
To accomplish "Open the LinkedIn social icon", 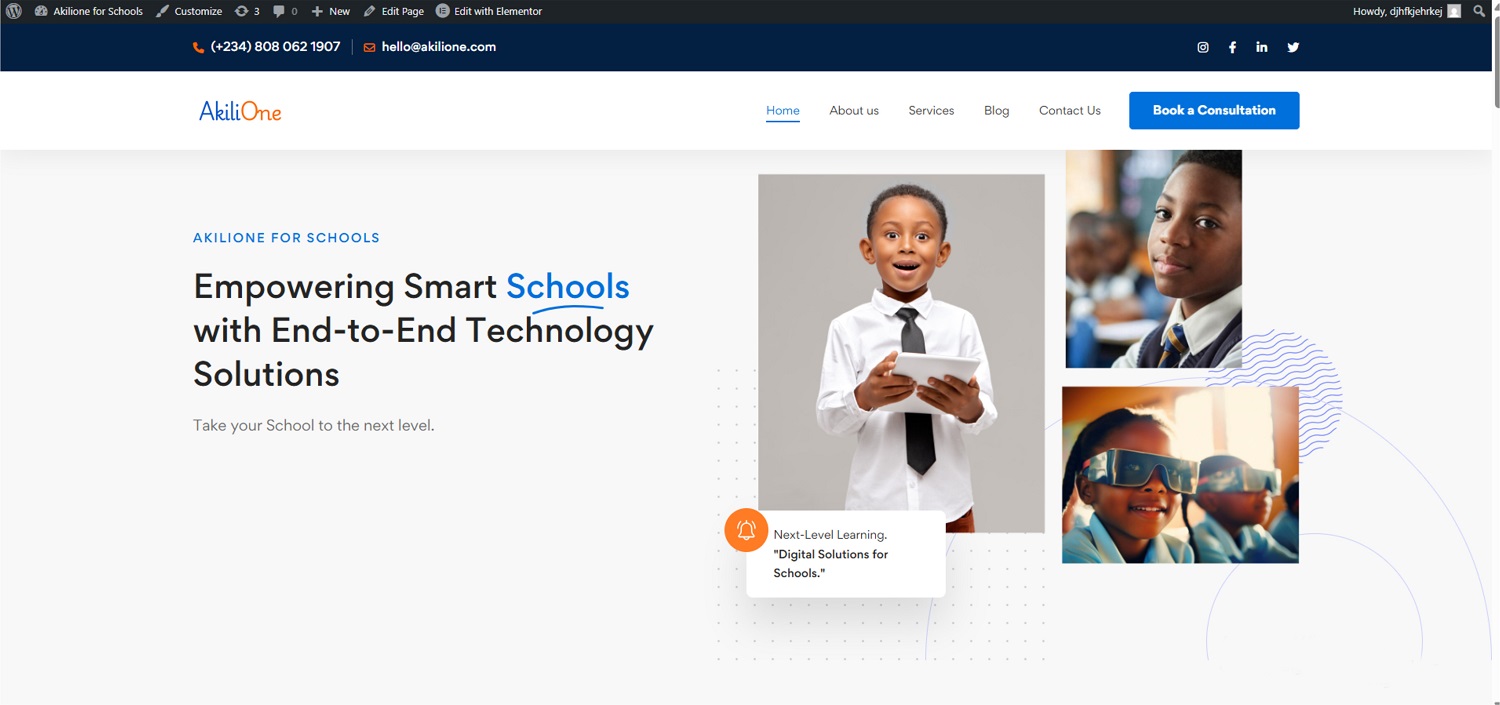I will (1262, 47).
